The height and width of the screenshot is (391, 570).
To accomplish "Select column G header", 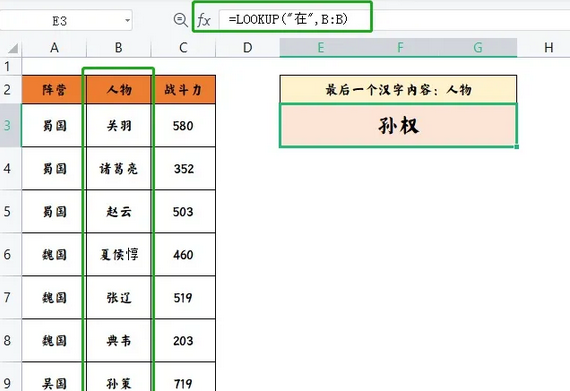I will 478,48.
